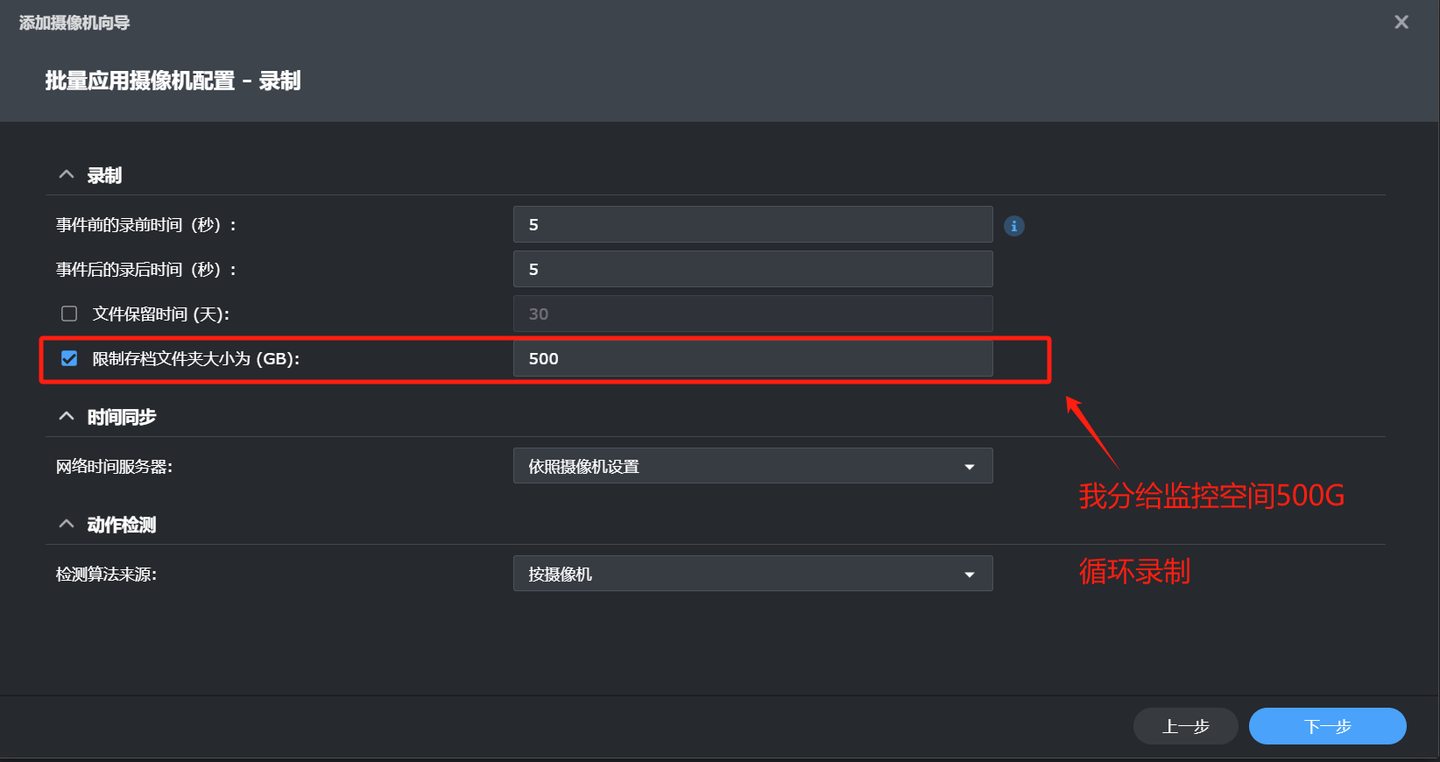This screenshot has width=1440, height=762.
Task: Focus the 事件前的录前时间 input field
Action: [x=752, y=225]
